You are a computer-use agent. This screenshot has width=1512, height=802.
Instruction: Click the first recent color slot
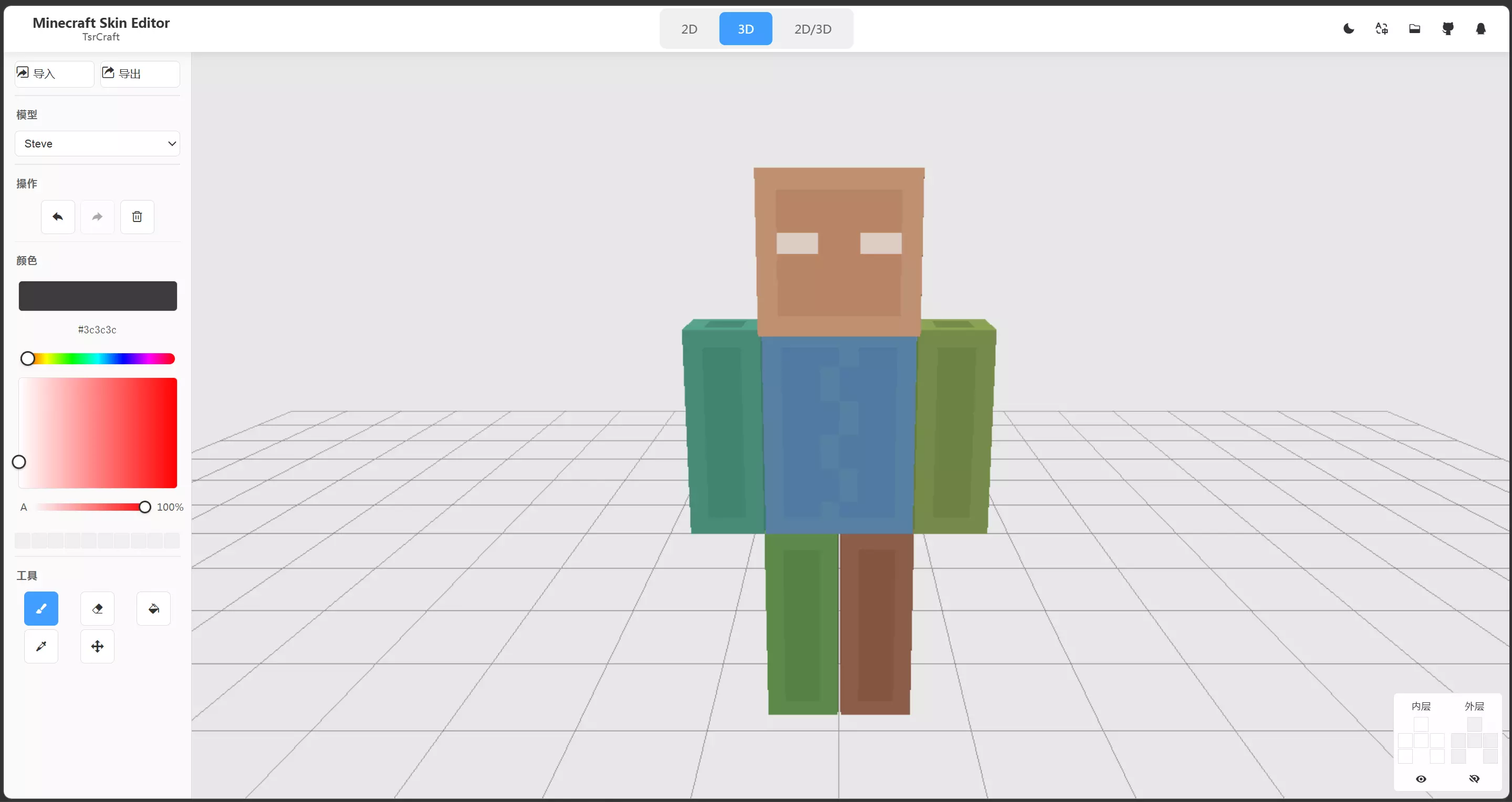coord(22,540)
